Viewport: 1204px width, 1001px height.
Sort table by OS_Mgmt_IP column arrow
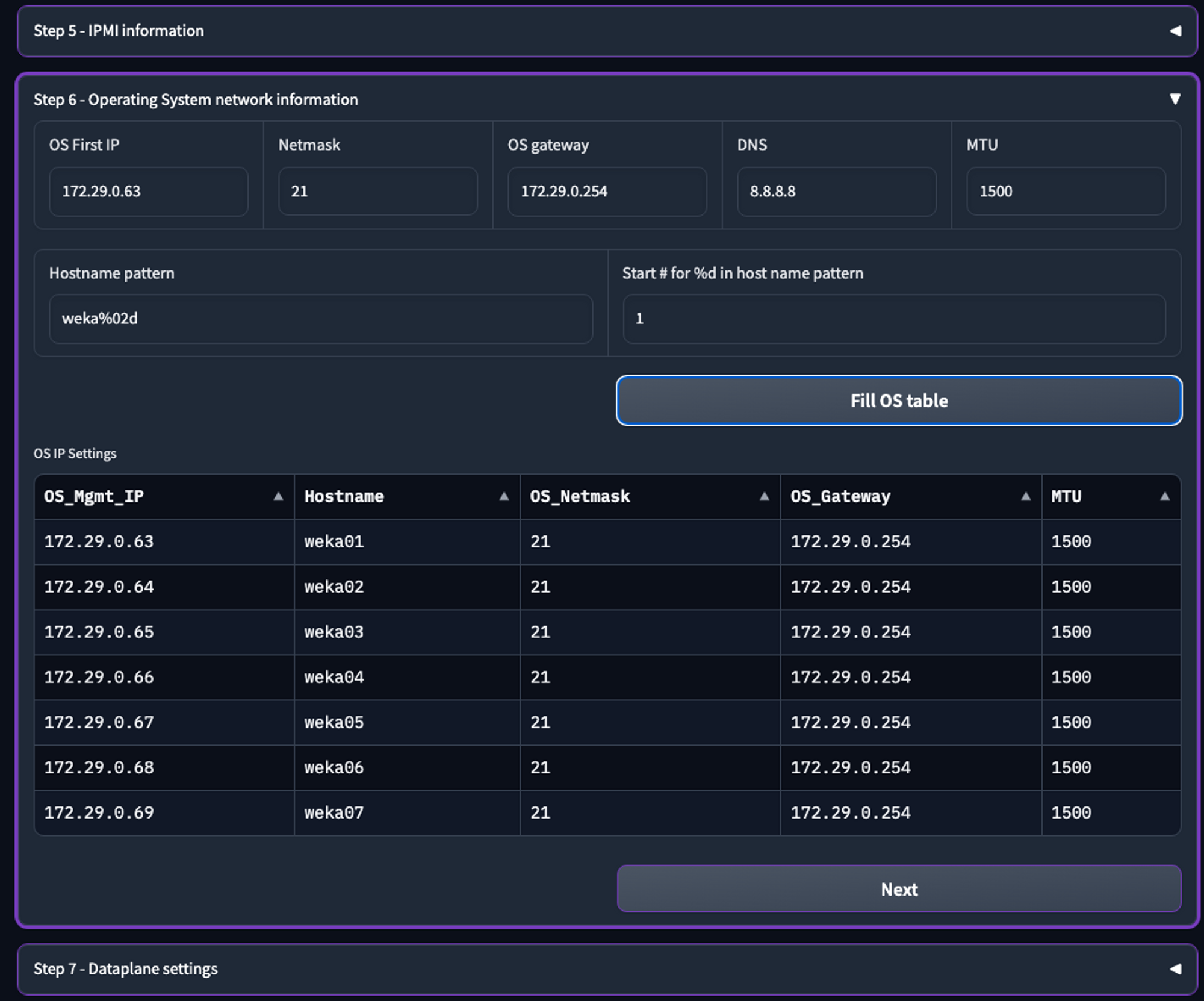click(278, 497)
